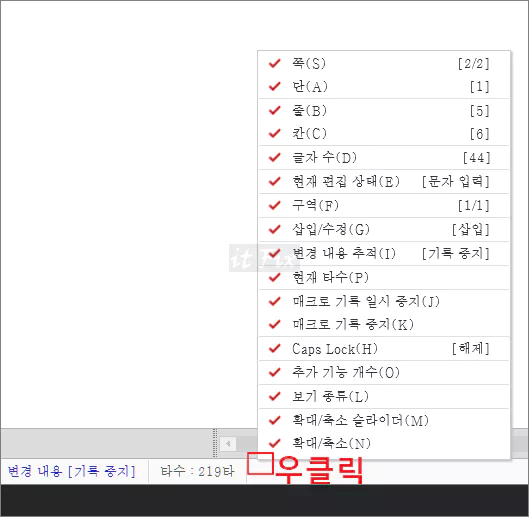Click 변경 내용 [기록 중지] in status bar

tap(71, 471)
